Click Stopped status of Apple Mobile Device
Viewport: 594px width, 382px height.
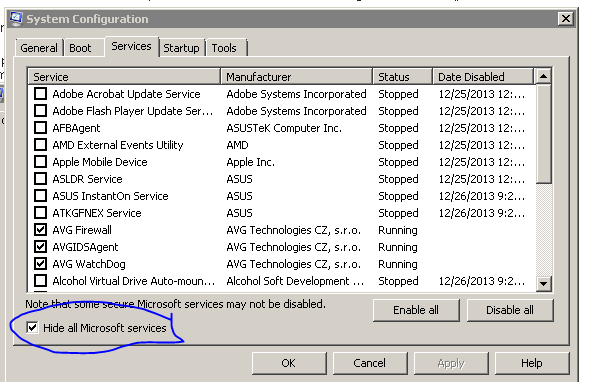(x=399, y=162)
